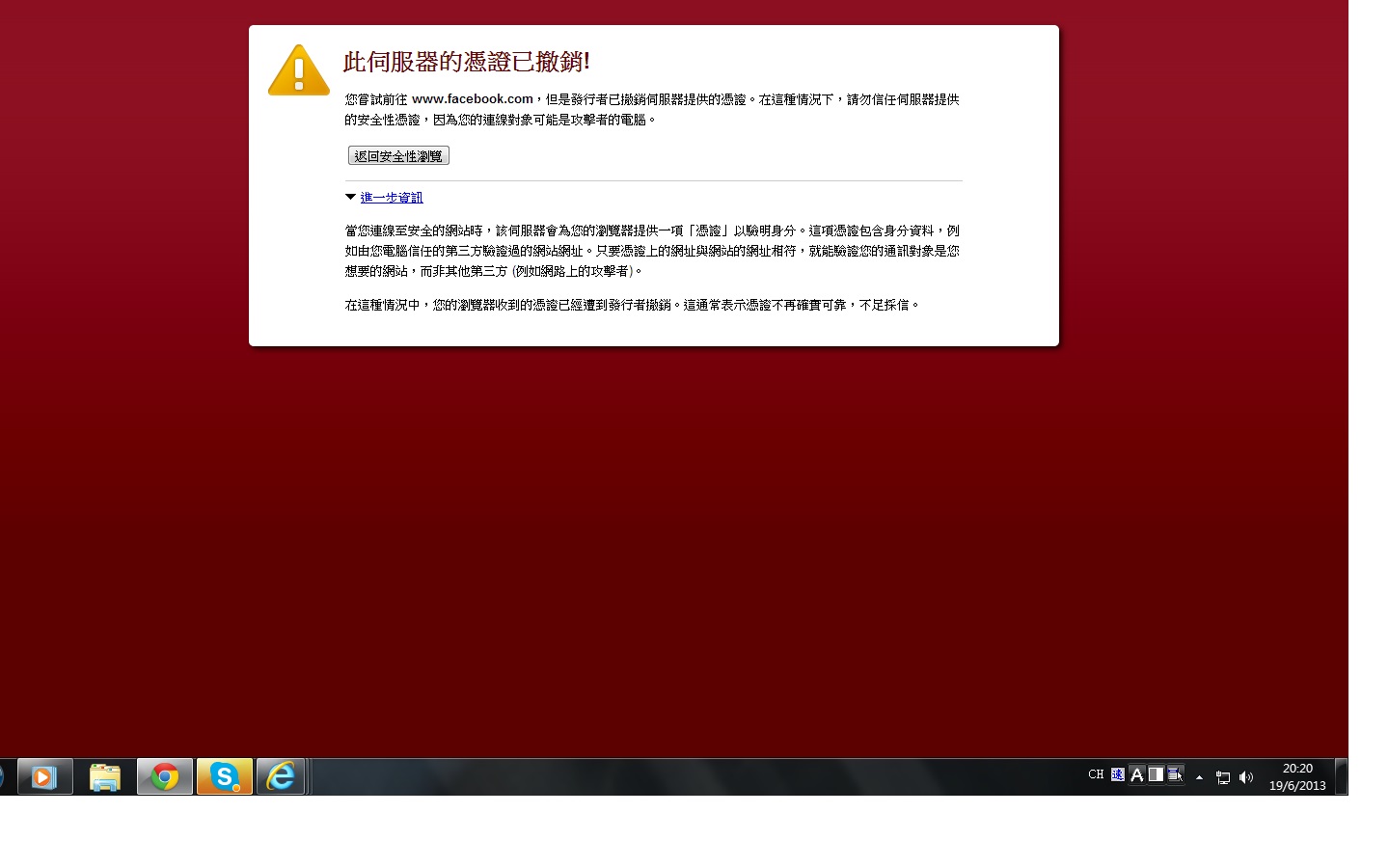The height and width of the screenshot is (868, 1389).
Task: Open the clock showing 20:20 19/6/2013
Action: 1297,776
